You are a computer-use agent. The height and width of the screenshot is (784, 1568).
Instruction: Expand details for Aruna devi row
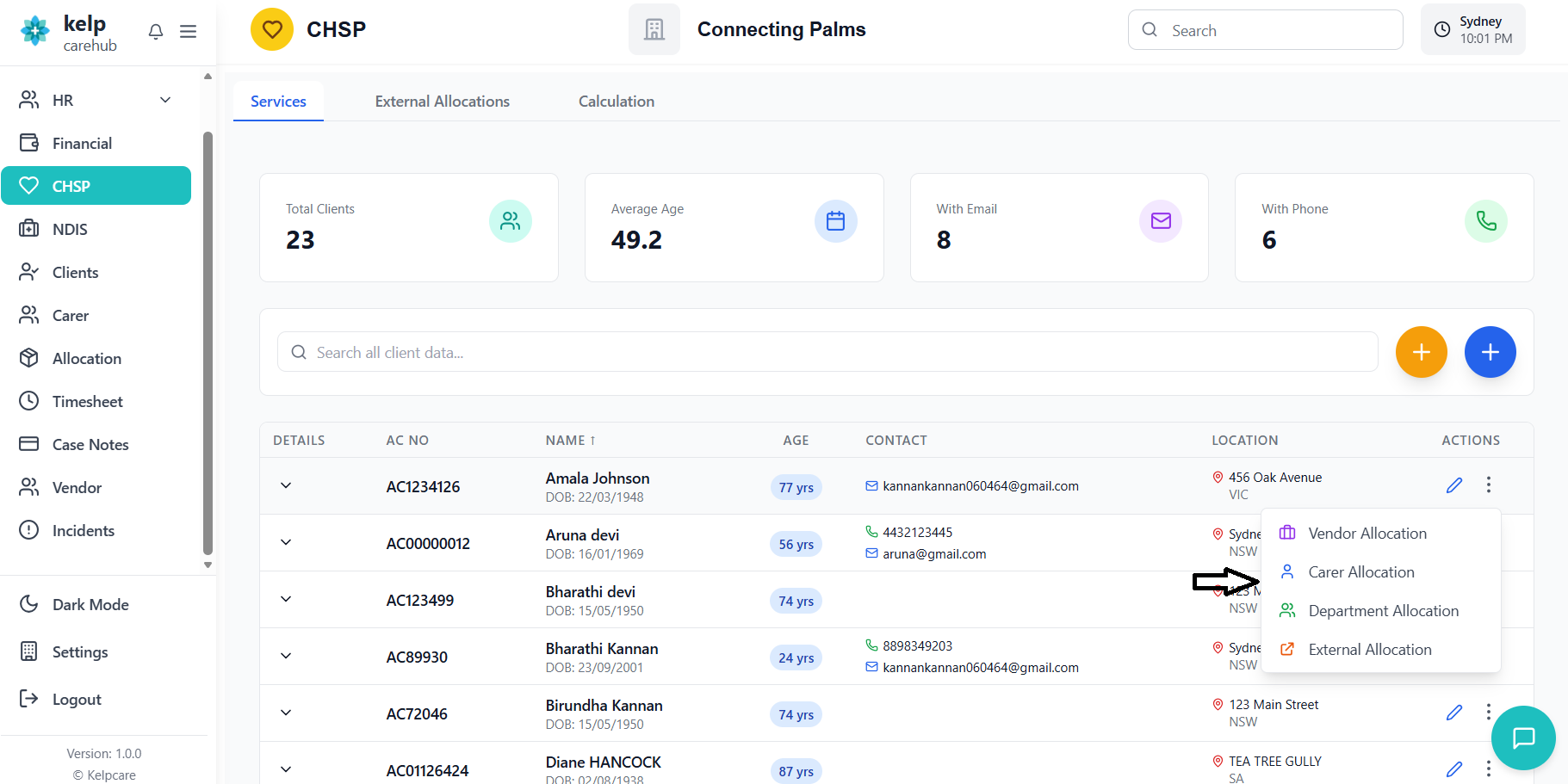point(286,542)
